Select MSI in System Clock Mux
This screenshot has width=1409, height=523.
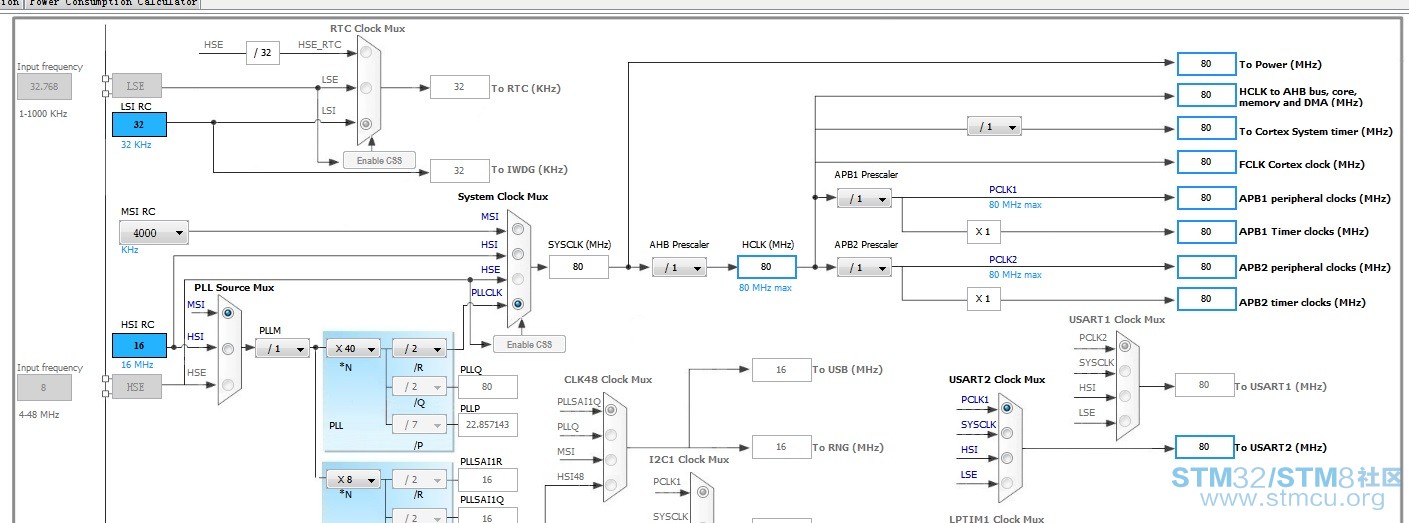[x=517, y=229]
